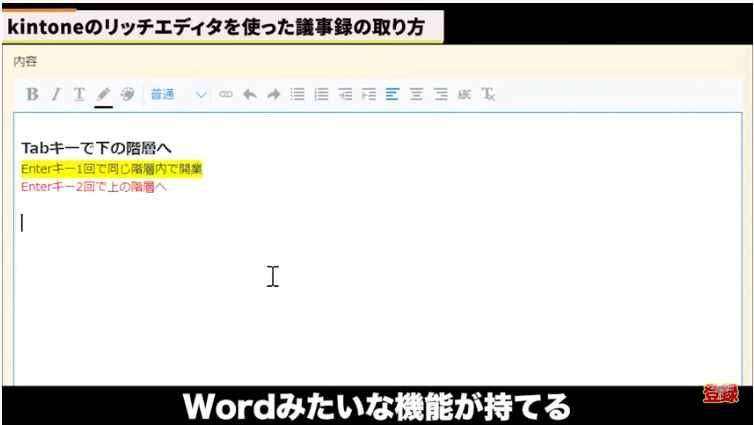
Task: Center align the text
Action: coord(416,95)
